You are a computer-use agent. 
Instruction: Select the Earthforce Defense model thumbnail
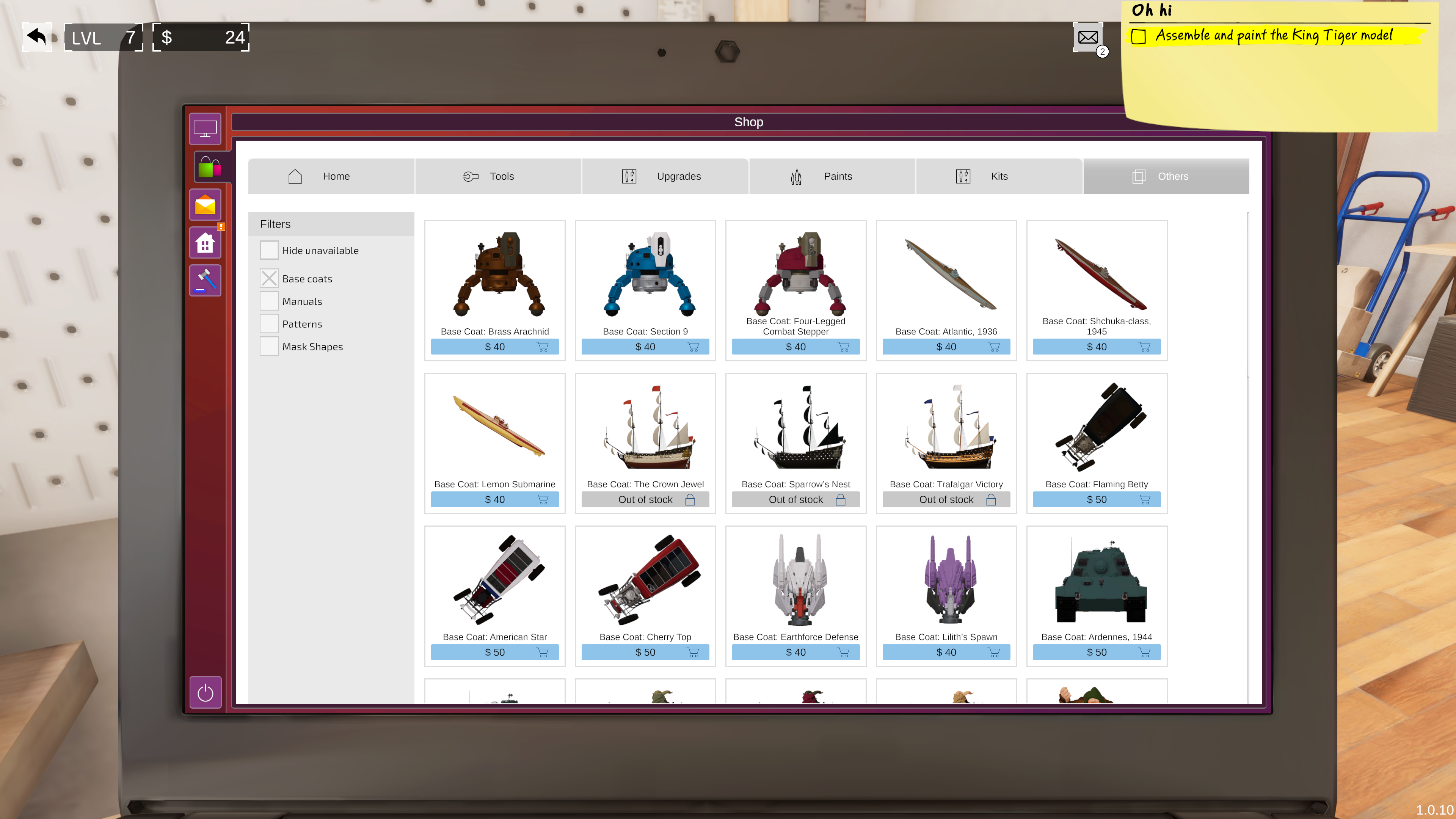click(x=799, y=579)
